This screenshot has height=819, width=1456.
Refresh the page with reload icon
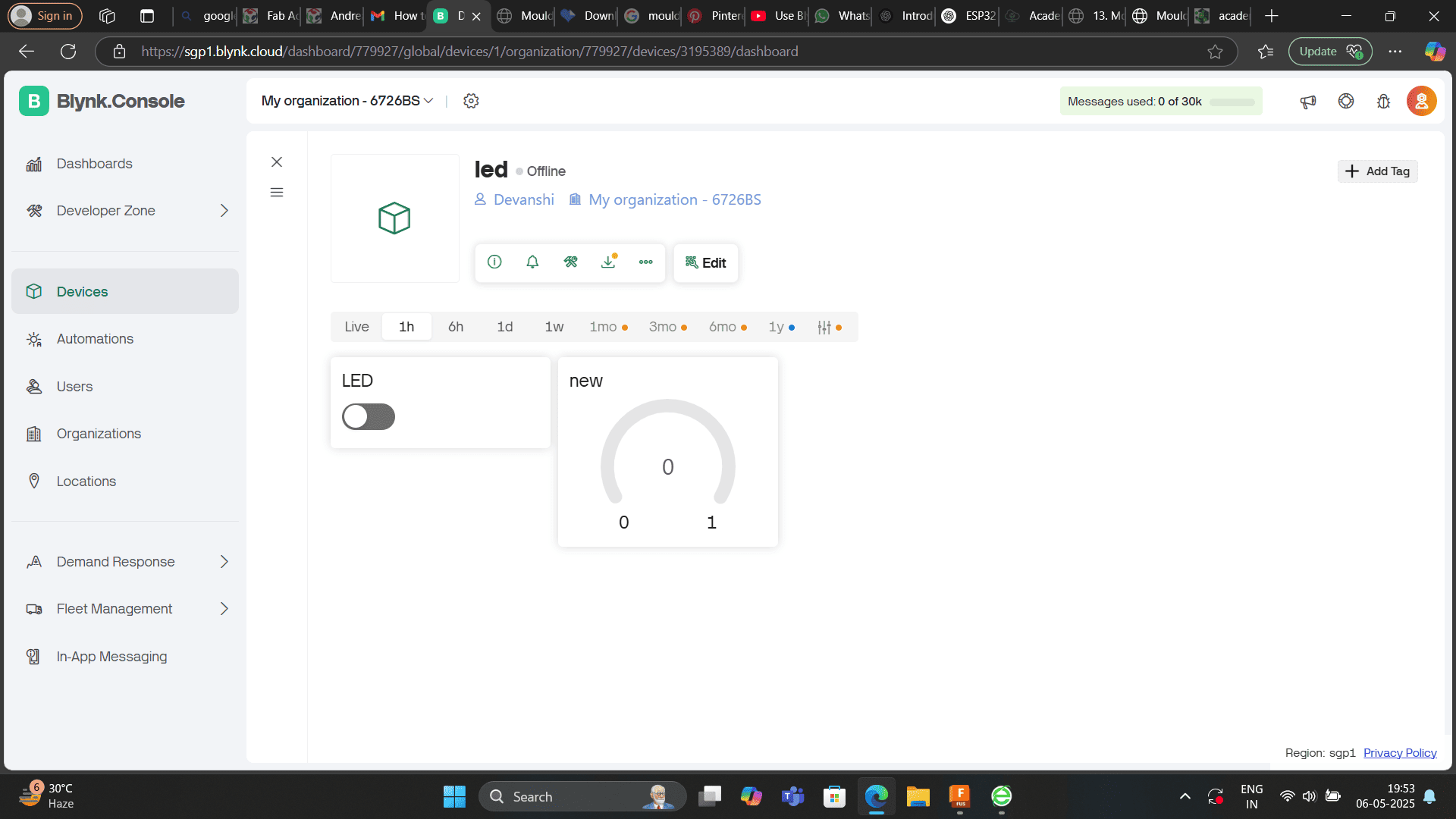(x=68, y=52)
